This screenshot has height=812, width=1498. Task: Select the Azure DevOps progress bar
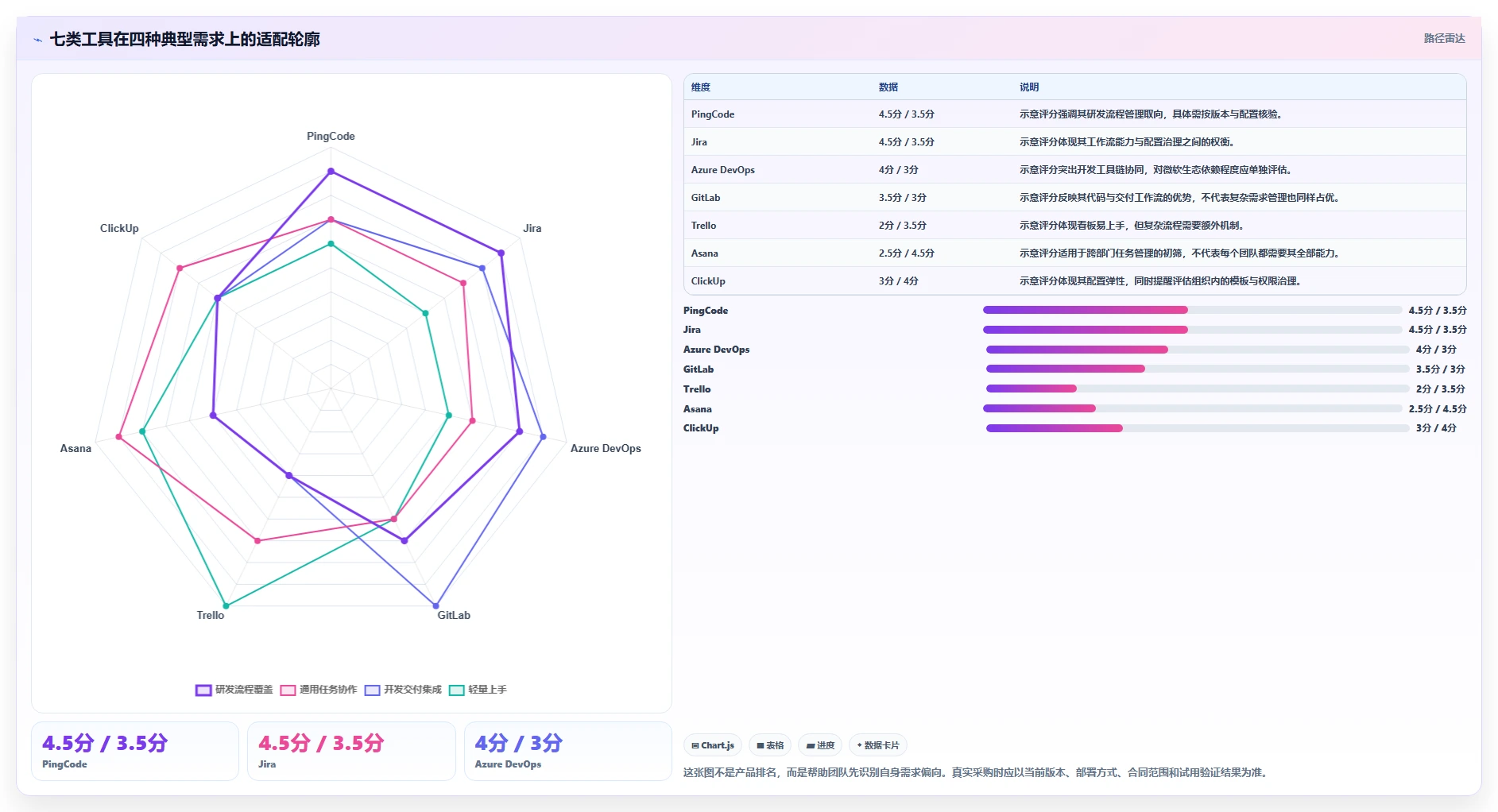tap(1198, 350)
